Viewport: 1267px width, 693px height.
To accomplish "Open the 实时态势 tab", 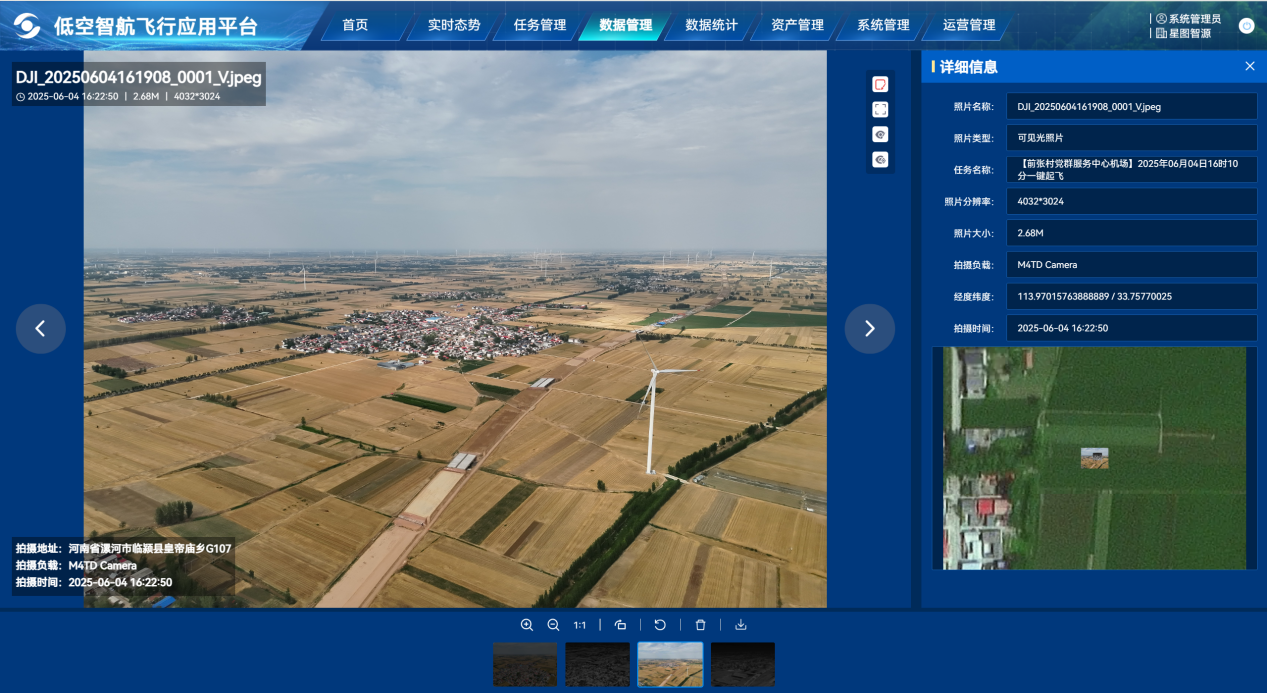I will (x=454, y=25).
